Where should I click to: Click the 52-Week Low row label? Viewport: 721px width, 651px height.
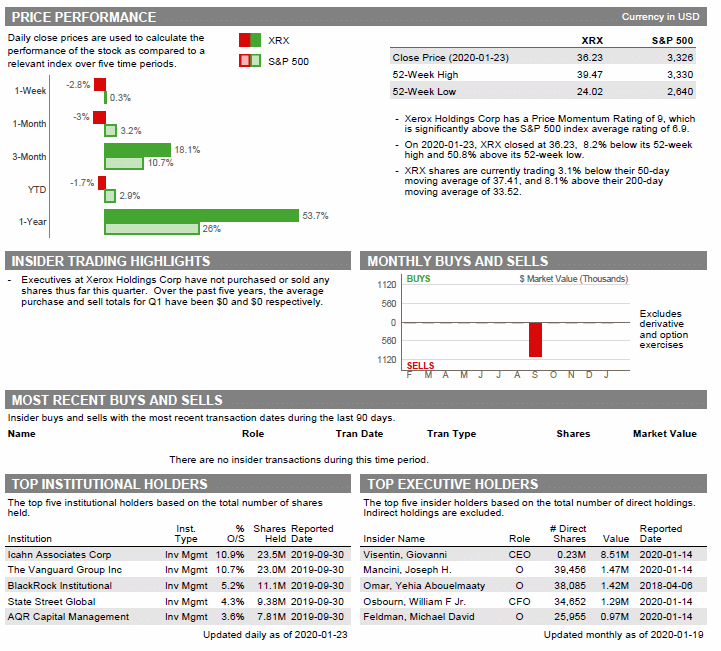424,91
